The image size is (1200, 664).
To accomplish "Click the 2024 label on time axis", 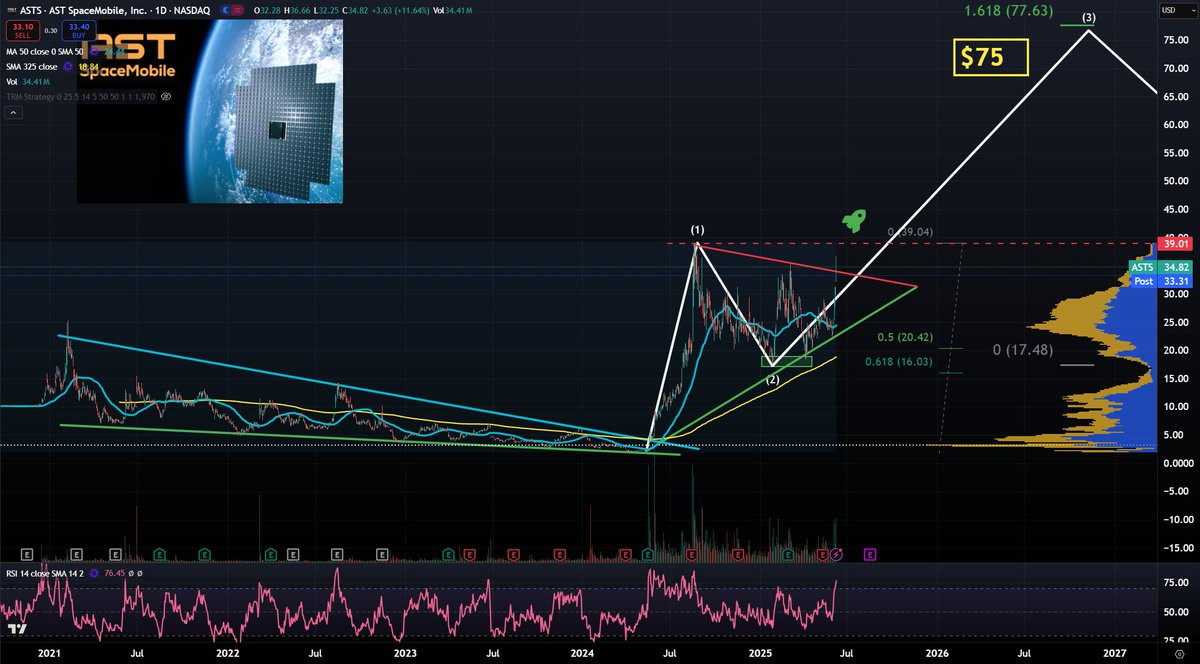I will click(582, 652).
